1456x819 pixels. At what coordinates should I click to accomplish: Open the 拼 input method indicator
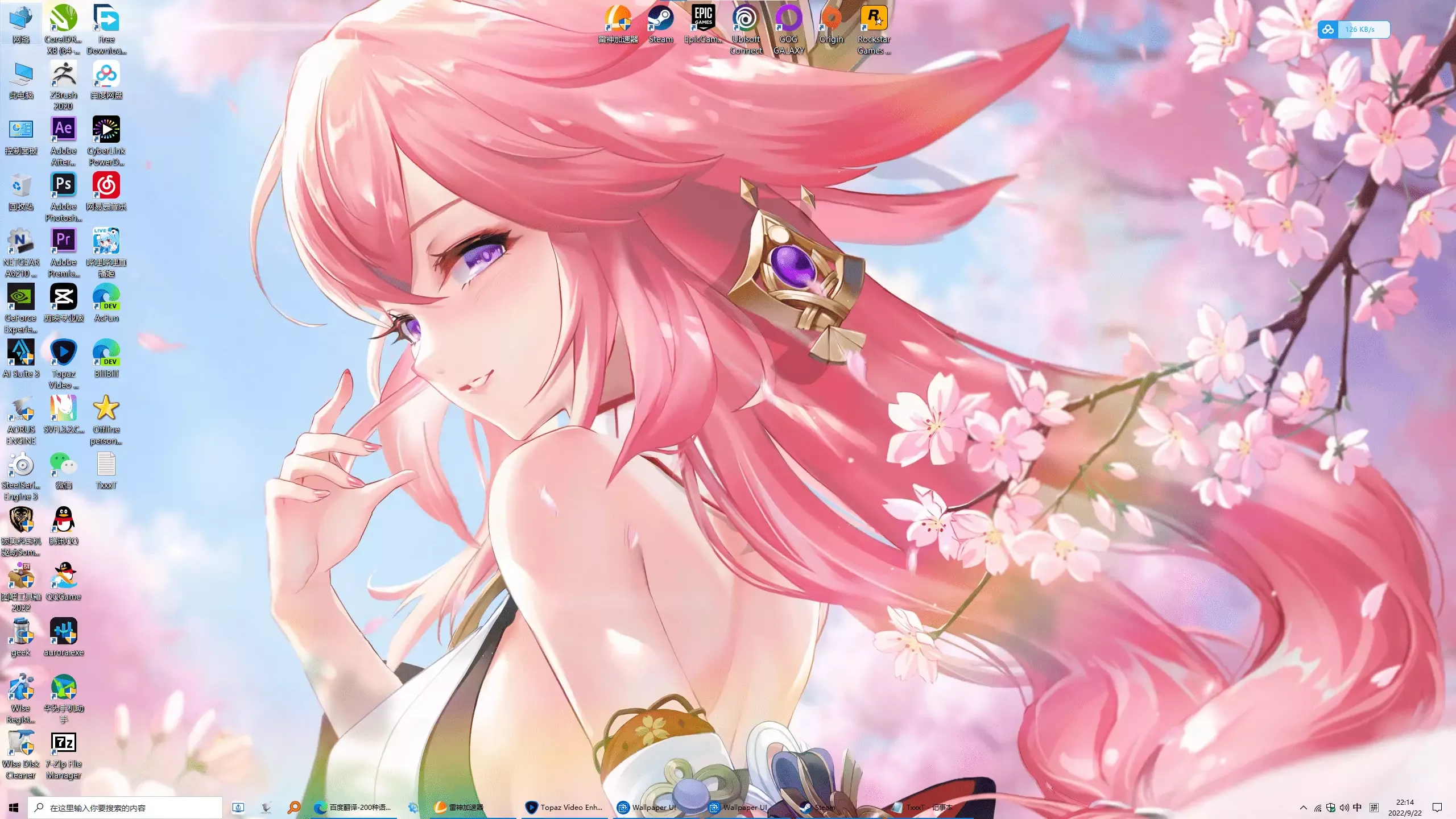pos(1374,807)
